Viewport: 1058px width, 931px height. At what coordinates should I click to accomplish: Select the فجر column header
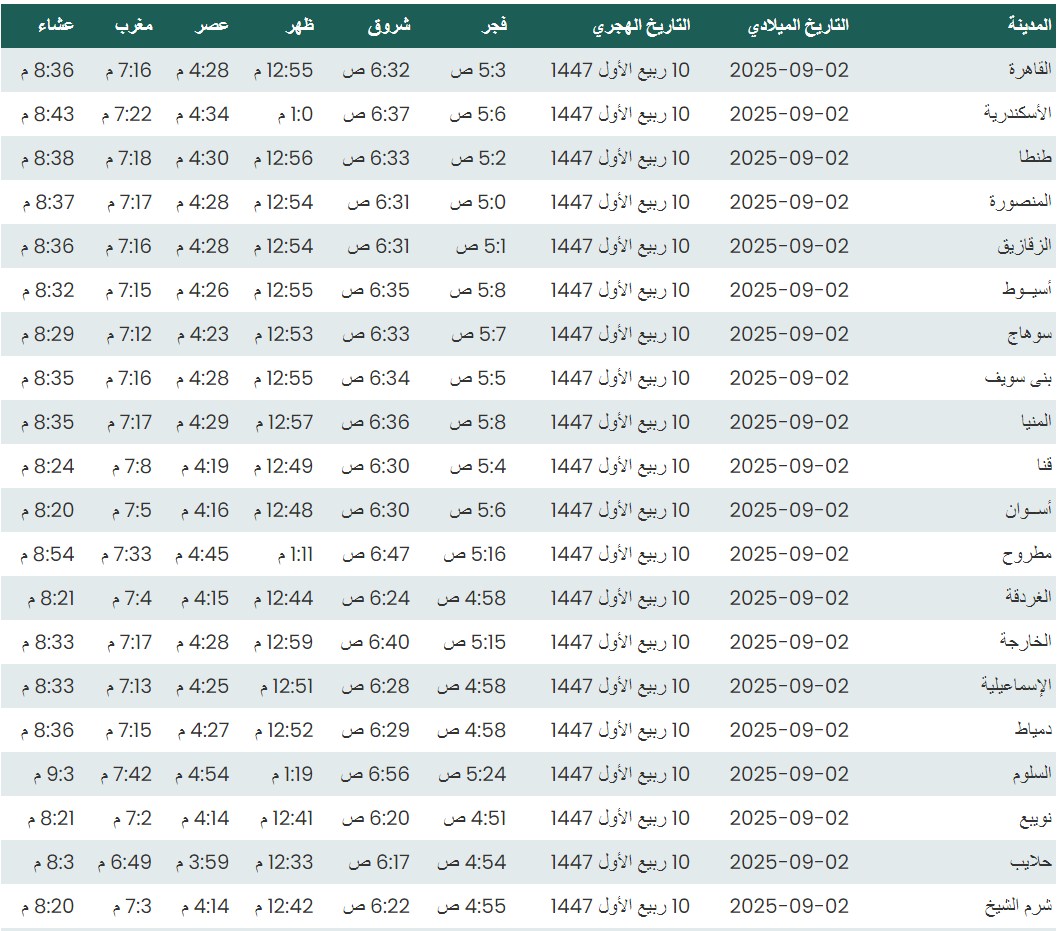495,25
